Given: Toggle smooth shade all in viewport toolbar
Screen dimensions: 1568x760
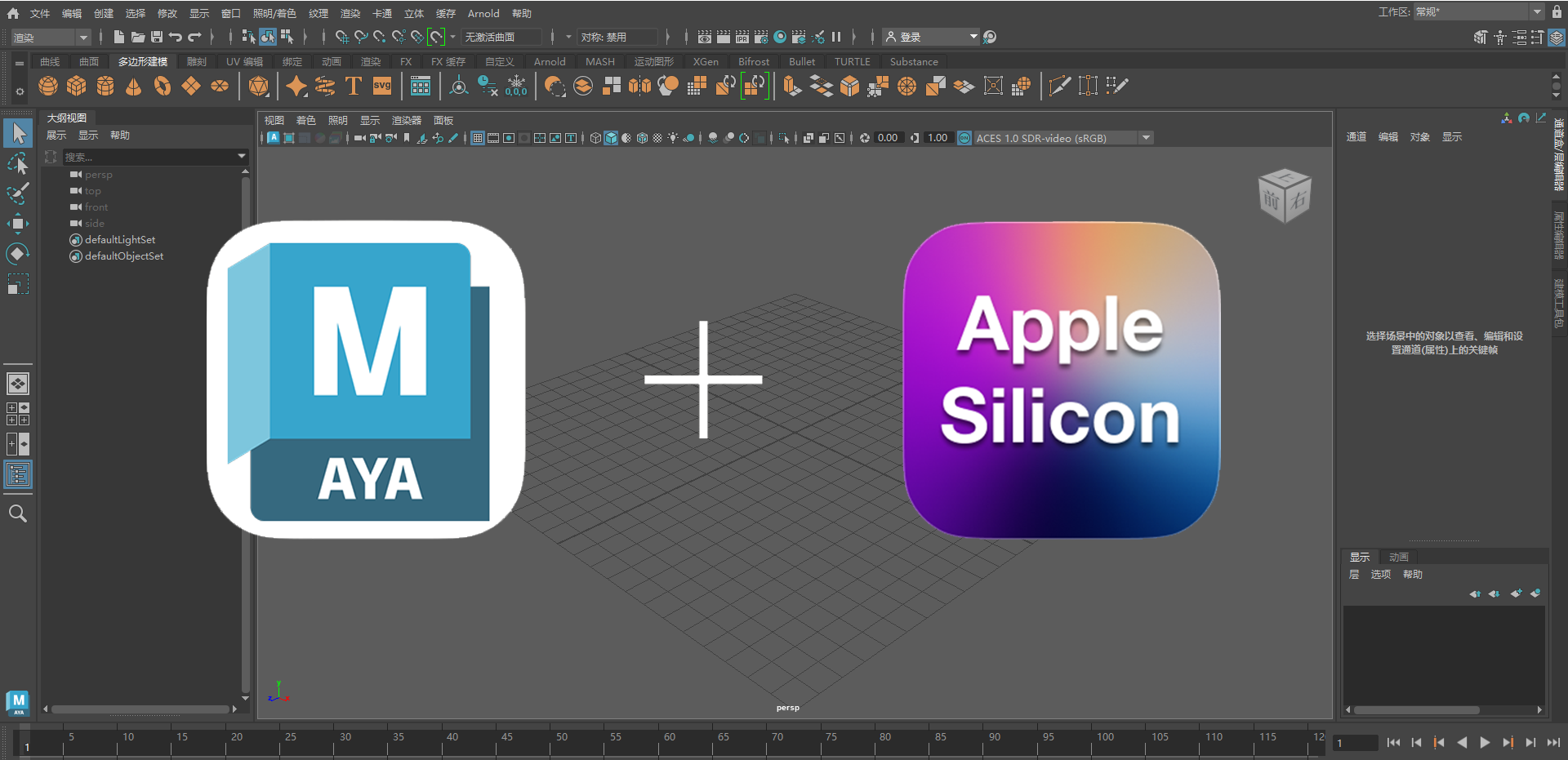Looking at the screenshot, I should click(611, 138).
